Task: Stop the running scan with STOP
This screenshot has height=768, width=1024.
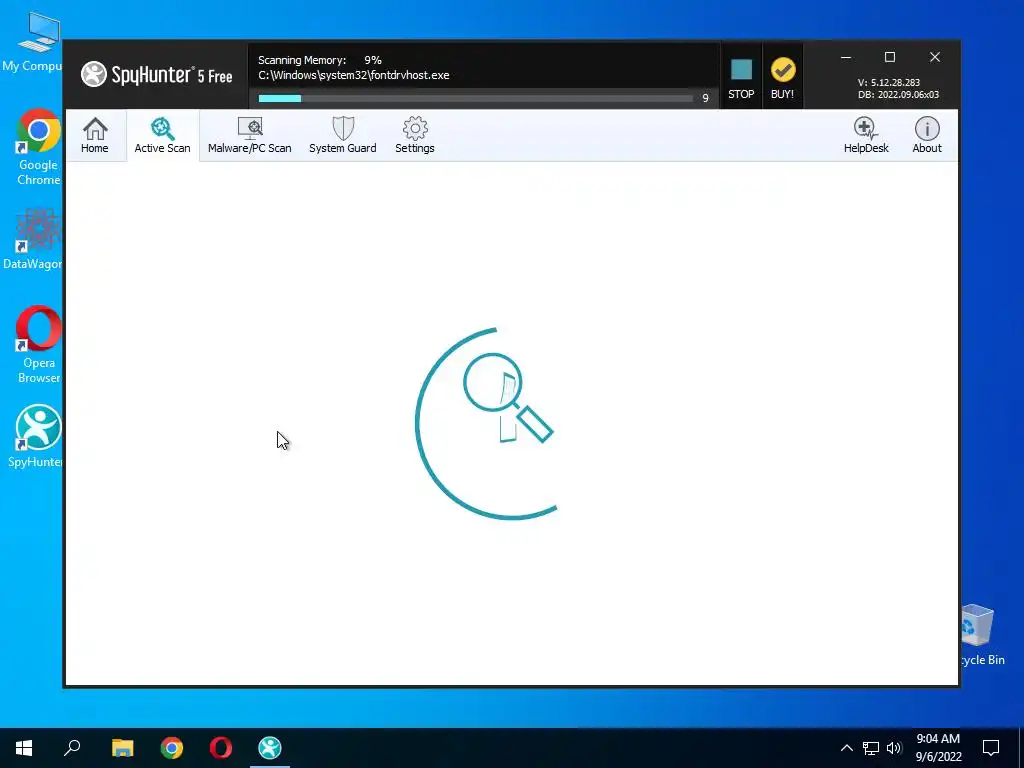Action: point(741,77)
